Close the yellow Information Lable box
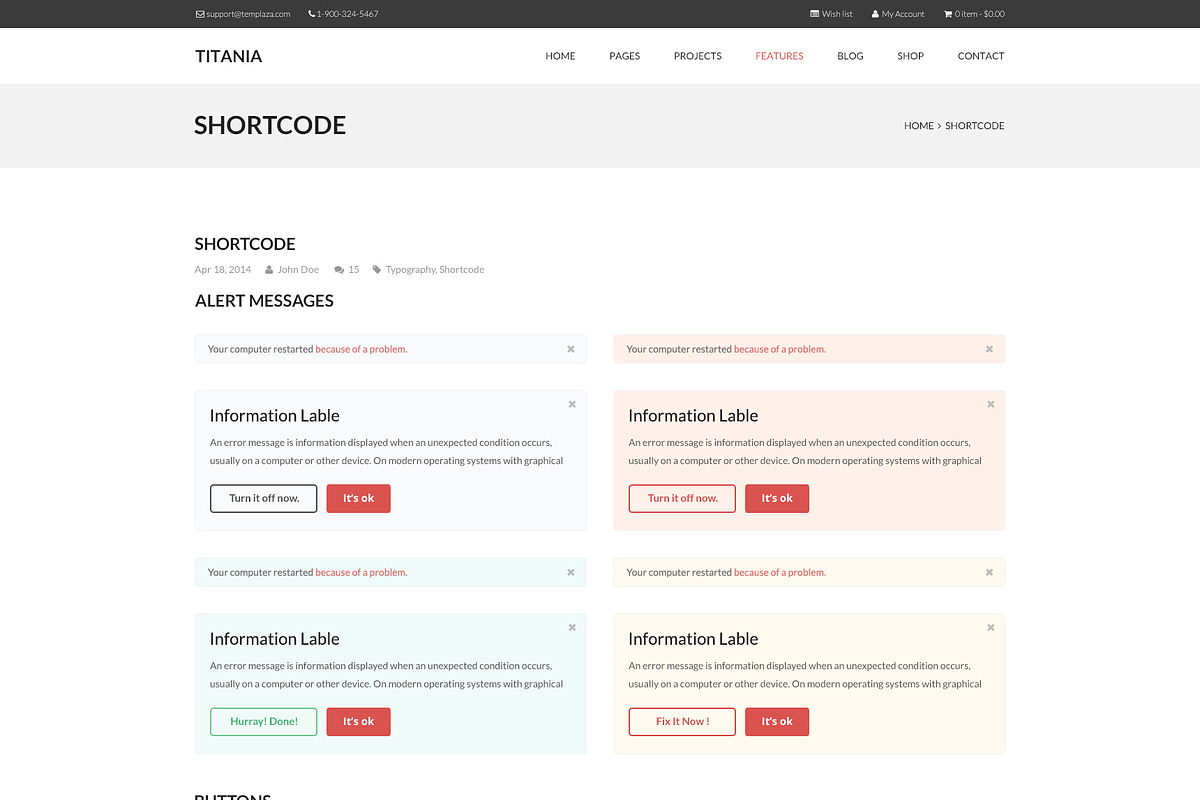The image size is (1200, 800). [x=991, y=627]
